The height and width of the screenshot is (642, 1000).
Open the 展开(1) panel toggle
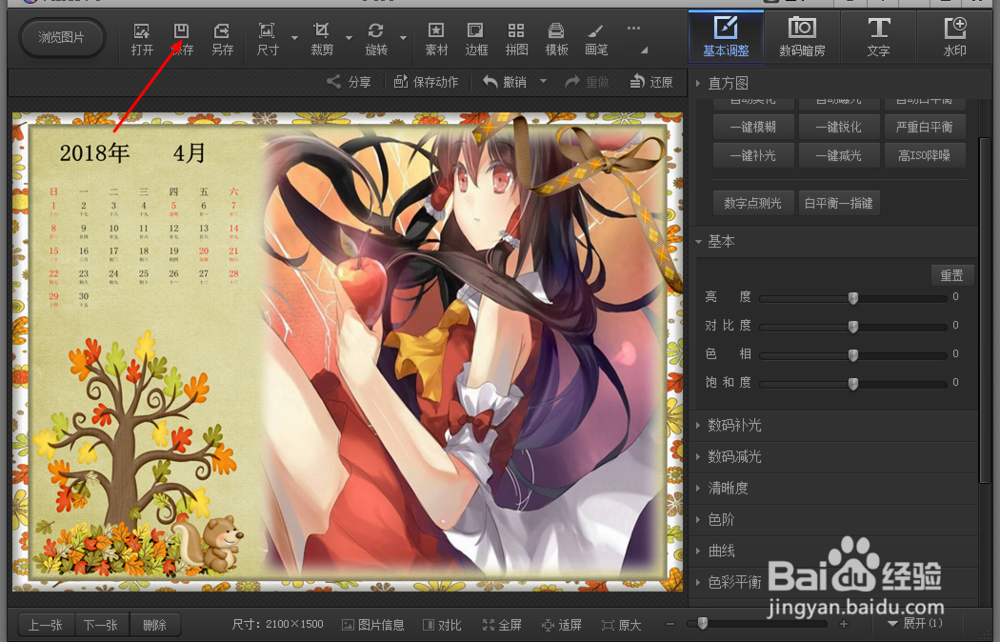pyautogui.click(x=915, y=624)
